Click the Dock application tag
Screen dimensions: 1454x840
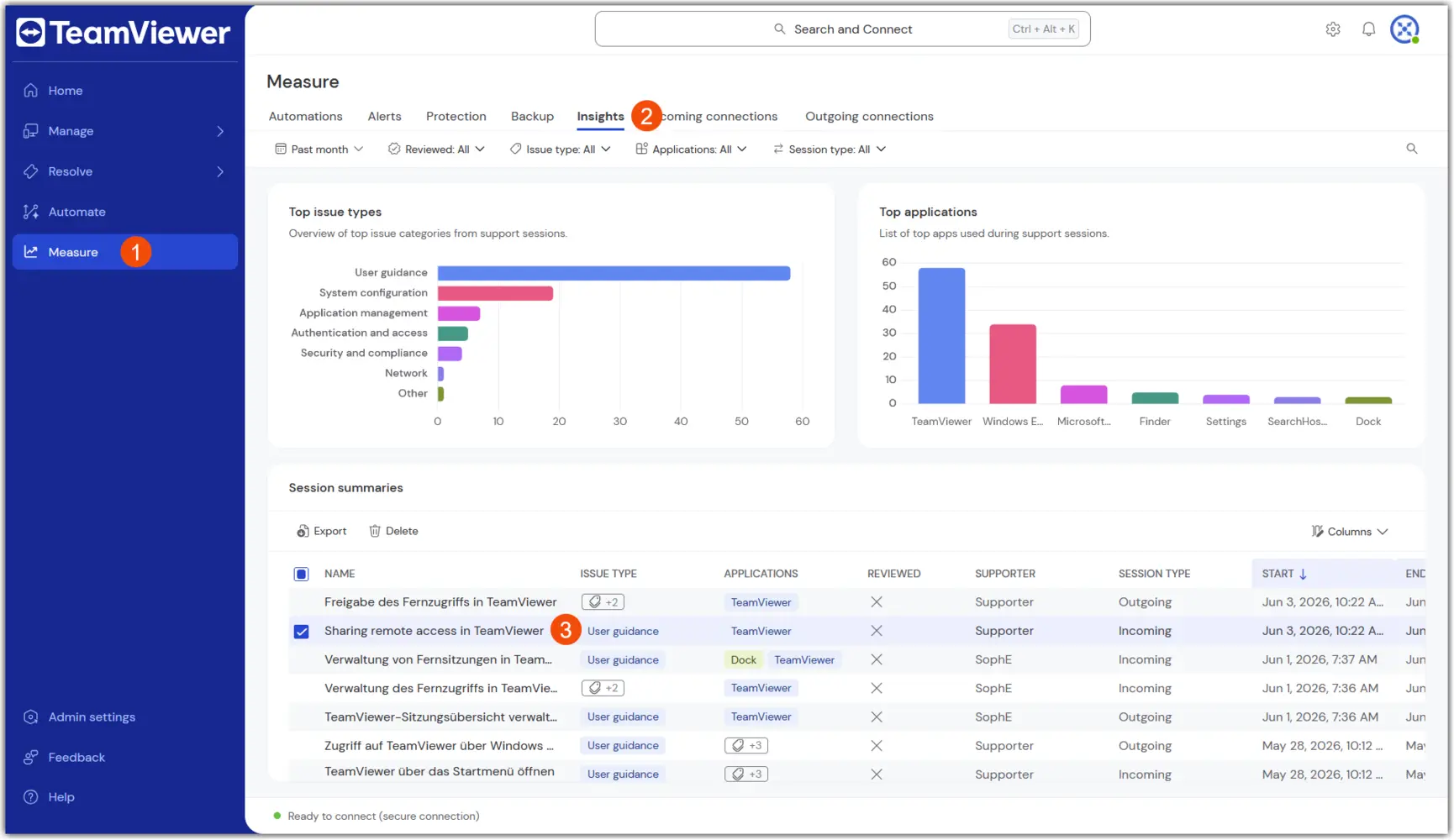[743, 659]
